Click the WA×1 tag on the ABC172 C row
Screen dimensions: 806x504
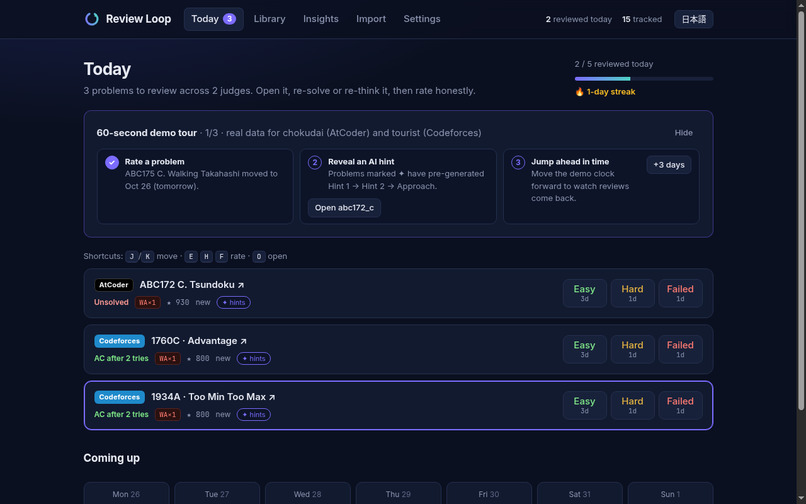[x=148, y=302]
